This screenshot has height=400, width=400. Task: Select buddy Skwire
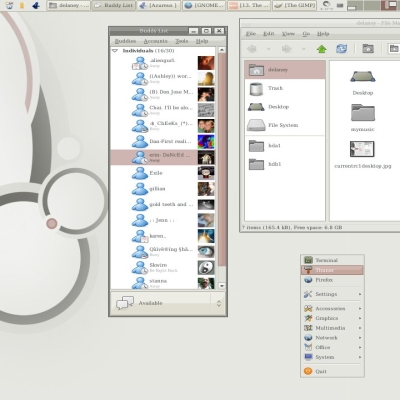tap(163, 267)
